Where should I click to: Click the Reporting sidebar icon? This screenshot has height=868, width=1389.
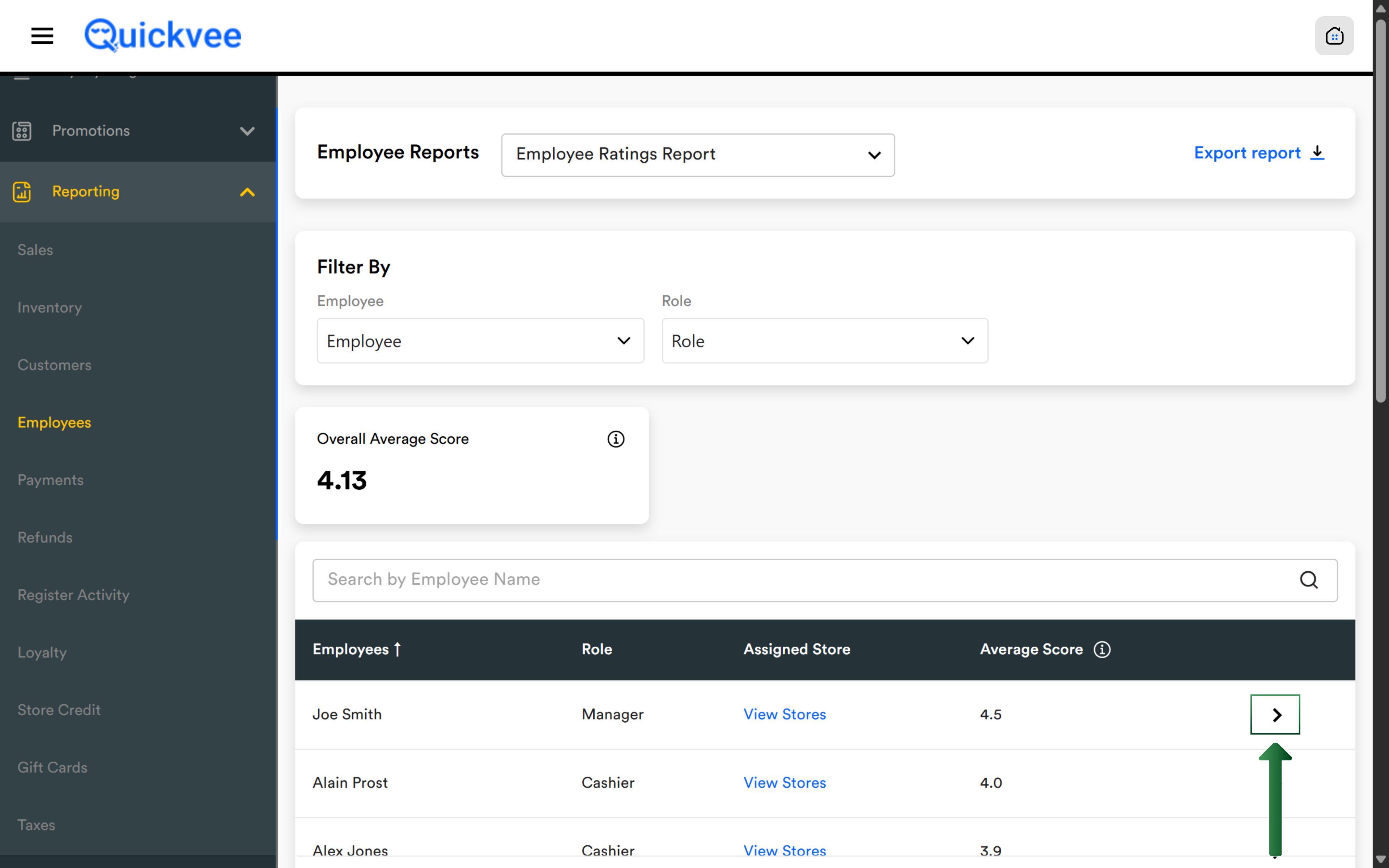[22, 192]
